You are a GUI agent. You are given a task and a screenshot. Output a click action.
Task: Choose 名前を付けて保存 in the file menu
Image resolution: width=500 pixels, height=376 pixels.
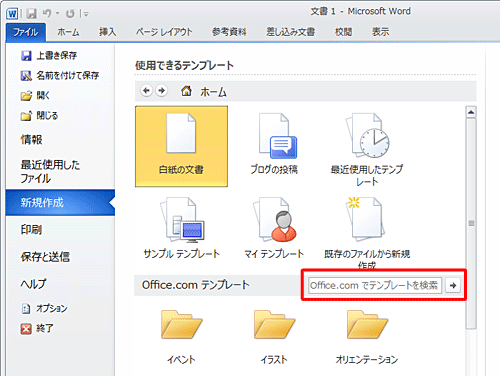coord(60,76)
